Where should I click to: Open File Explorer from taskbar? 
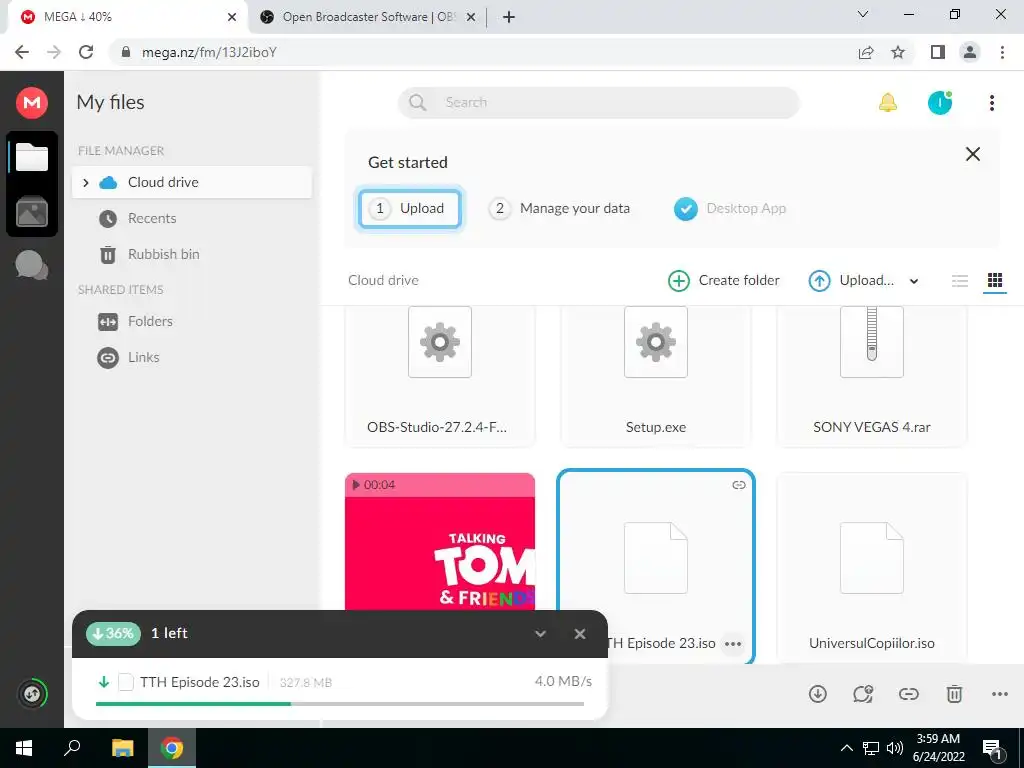coord(122,748)
